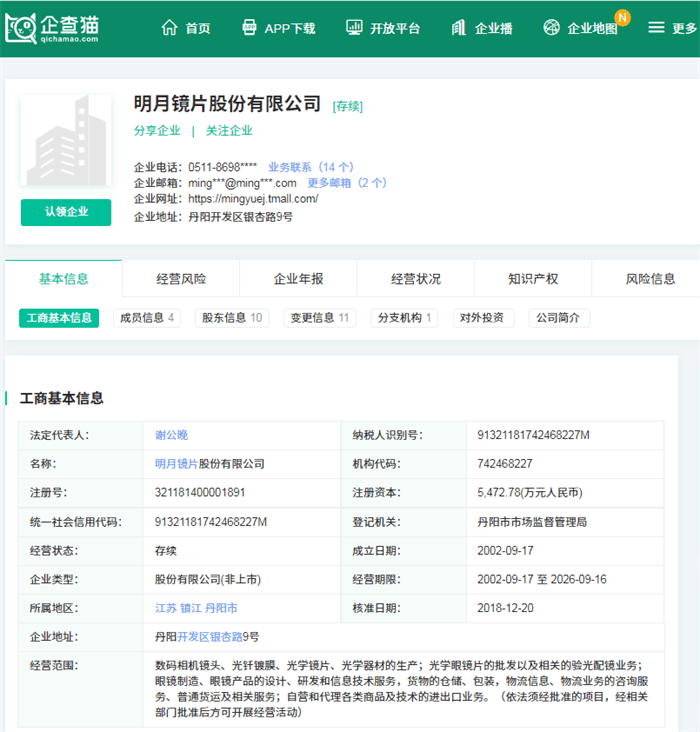700x732 pixels.
Task: Click 经营状态 value 存续 in table
Action: click(166, 551)
